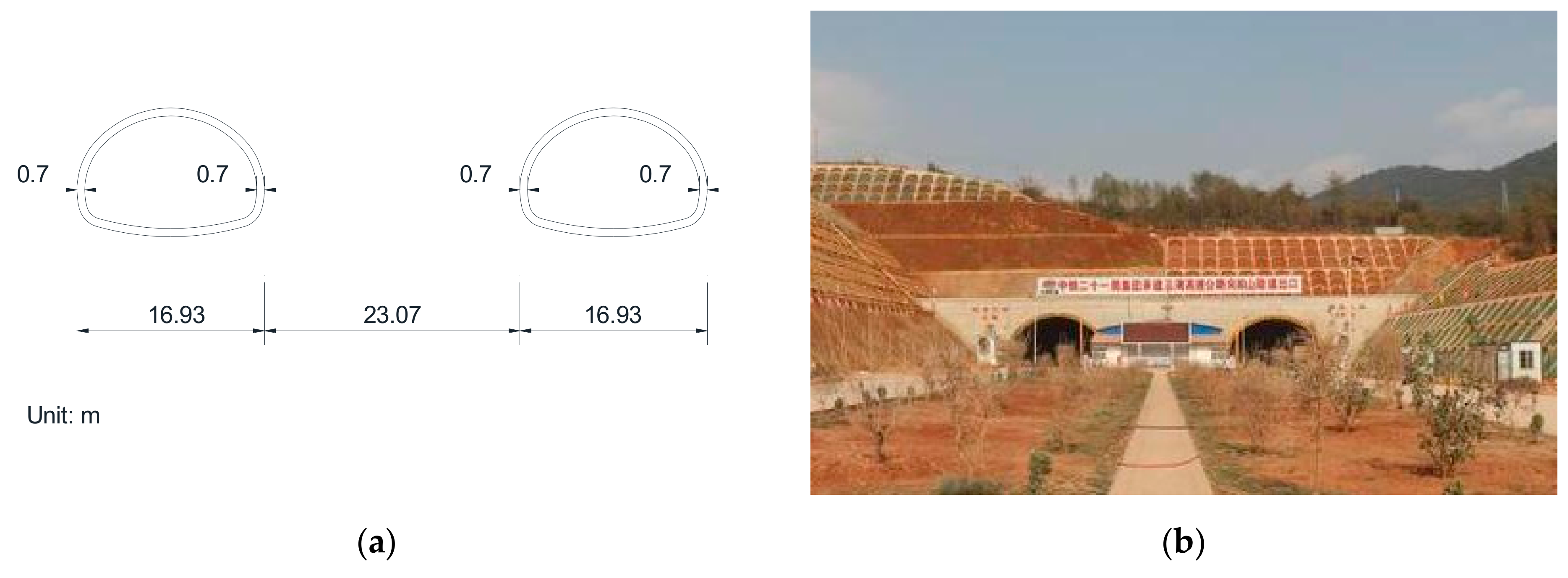
Task: Click the right tunnel cross-section outline
Action: point(614,172)
